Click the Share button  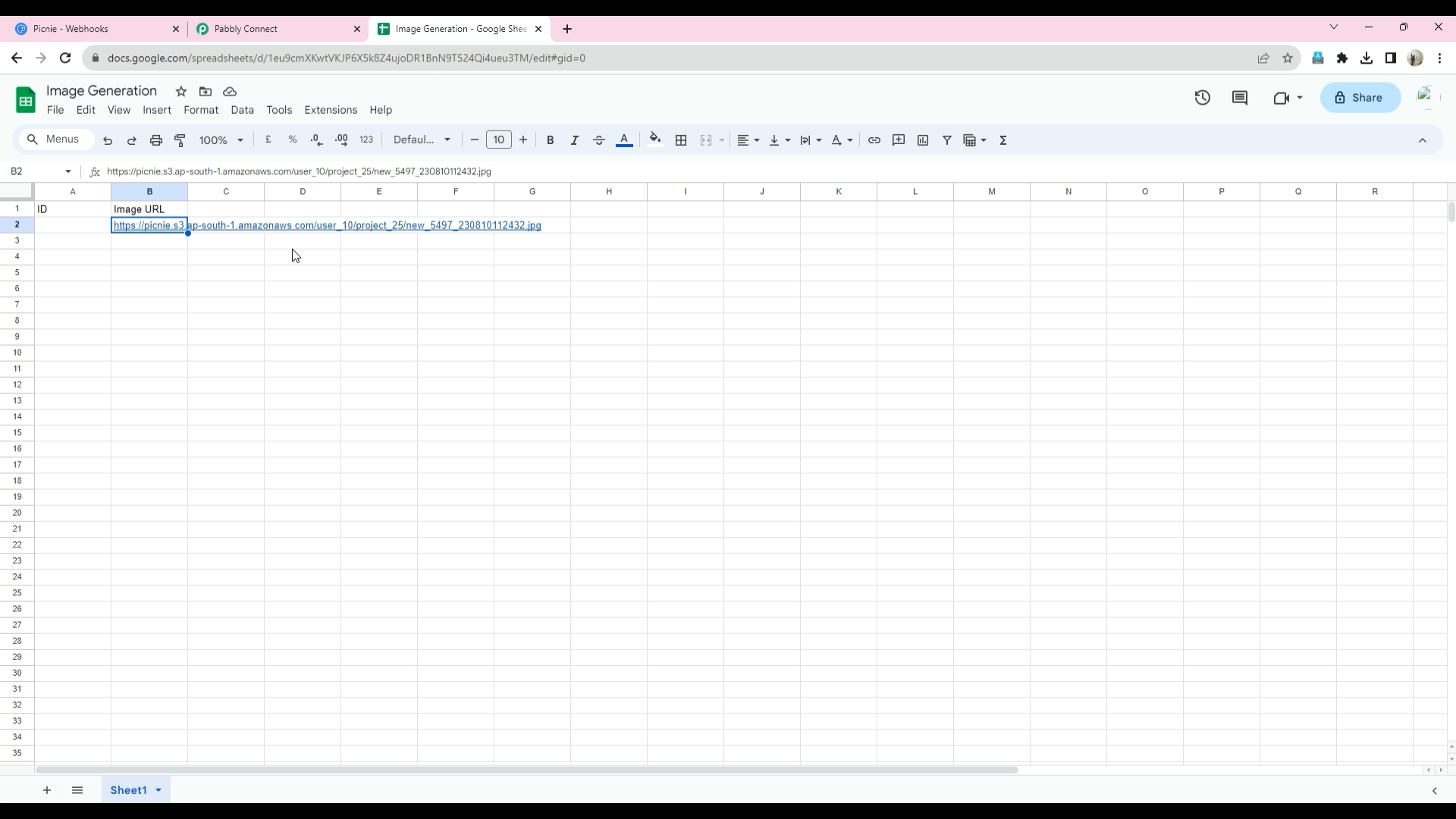(x=1360, y=98)
